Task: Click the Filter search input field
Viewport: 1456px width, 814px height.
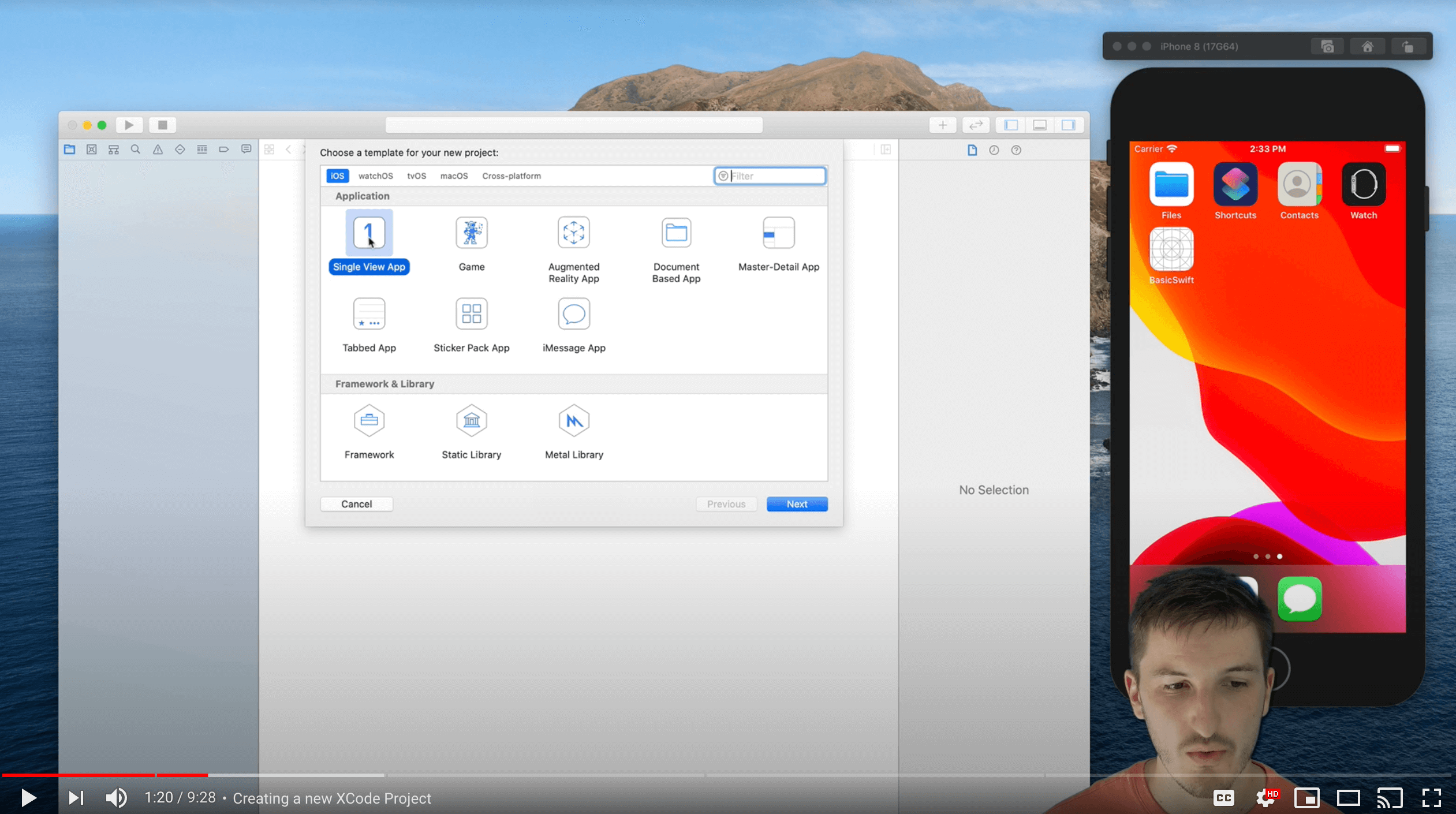Action: click(x=771, y=176)
